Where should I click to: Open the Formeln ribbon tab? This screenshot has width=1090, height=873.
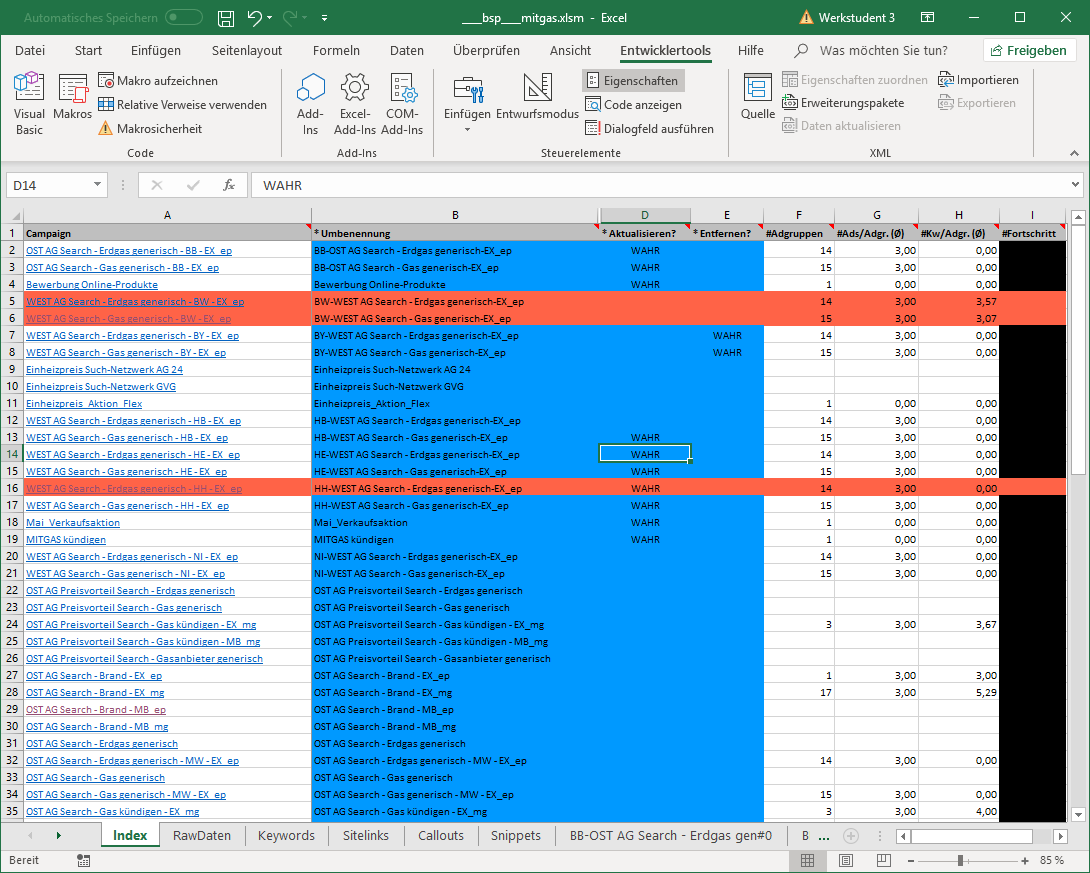pyautogui.click(x=336, y=51)
